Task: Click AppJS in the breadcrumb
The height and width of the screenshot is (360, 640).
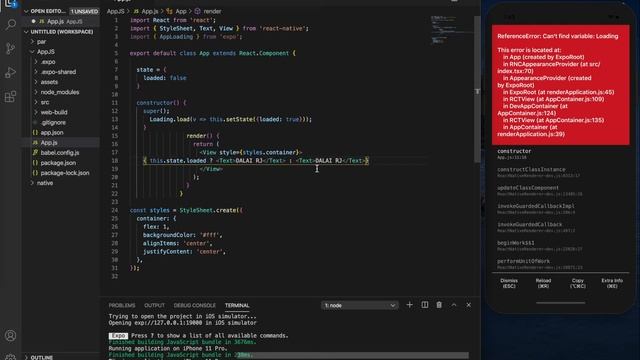Action: point(116,11)
